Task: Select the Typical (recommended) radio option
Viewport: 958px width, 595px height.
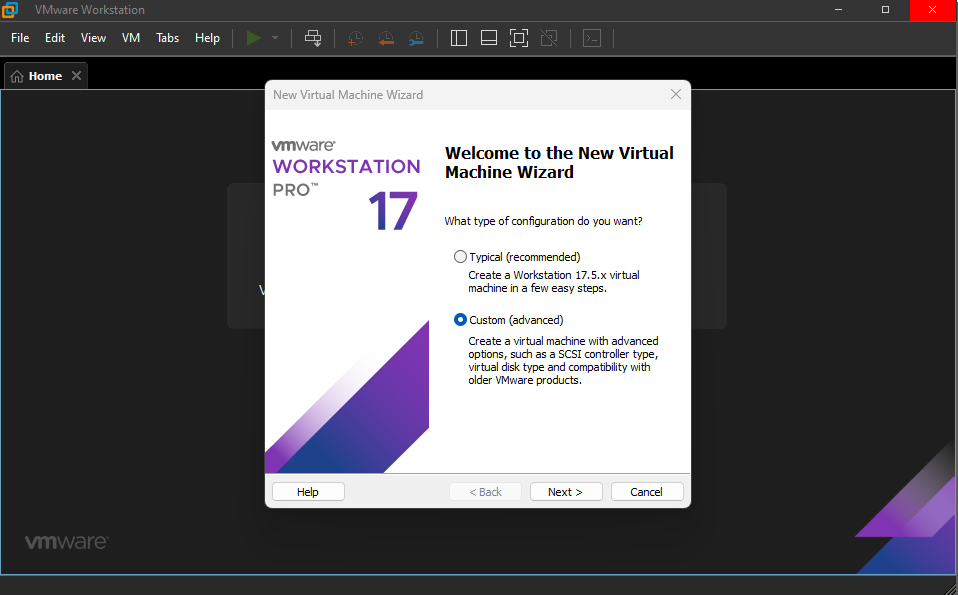Action: [x=460, y=257]
